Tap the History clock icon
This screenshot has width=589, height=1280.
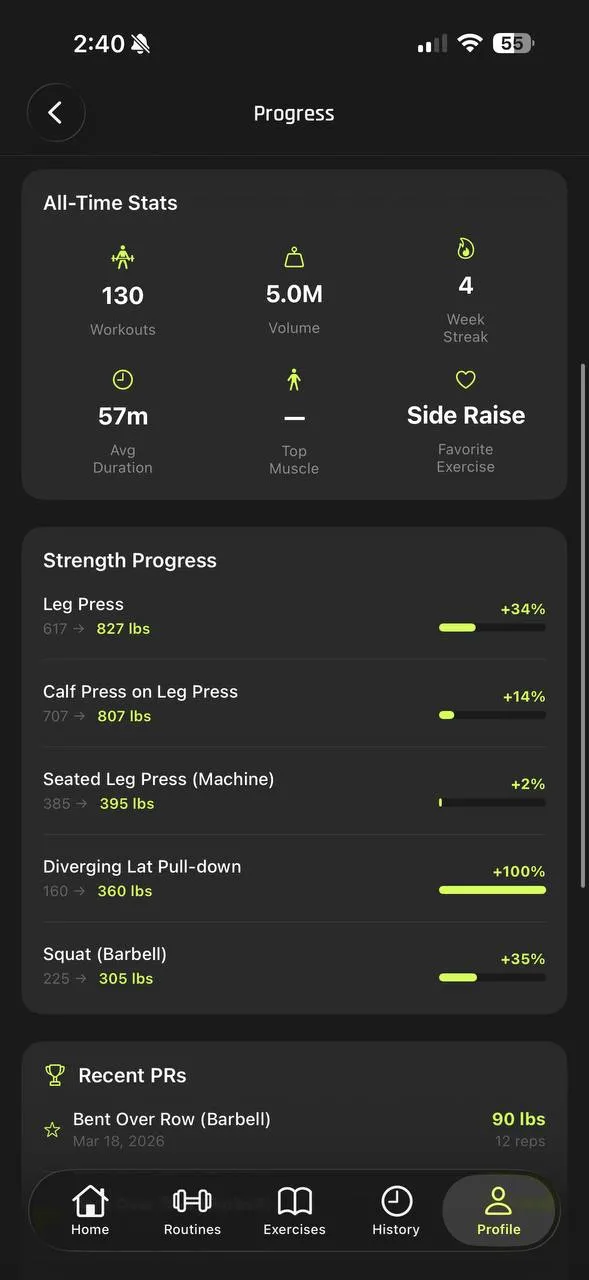pos(395,1203)
